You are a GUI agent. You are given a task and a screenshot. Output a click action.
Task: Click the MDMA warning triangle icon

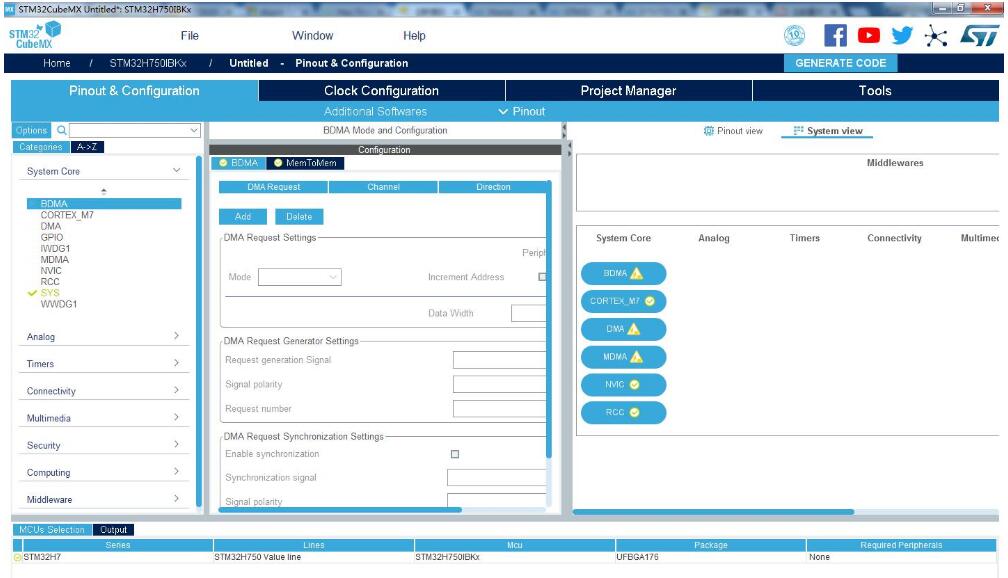[636, 357]
